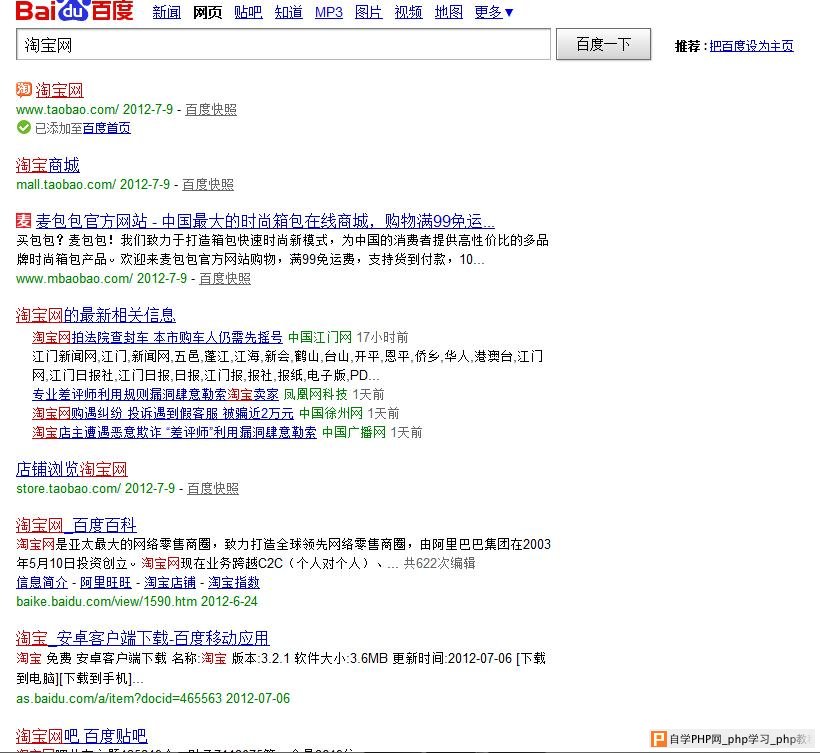This screenshot has width=820, height=753.
Task: Switch to the 贴吧 tab
Action: coord(248,12)
